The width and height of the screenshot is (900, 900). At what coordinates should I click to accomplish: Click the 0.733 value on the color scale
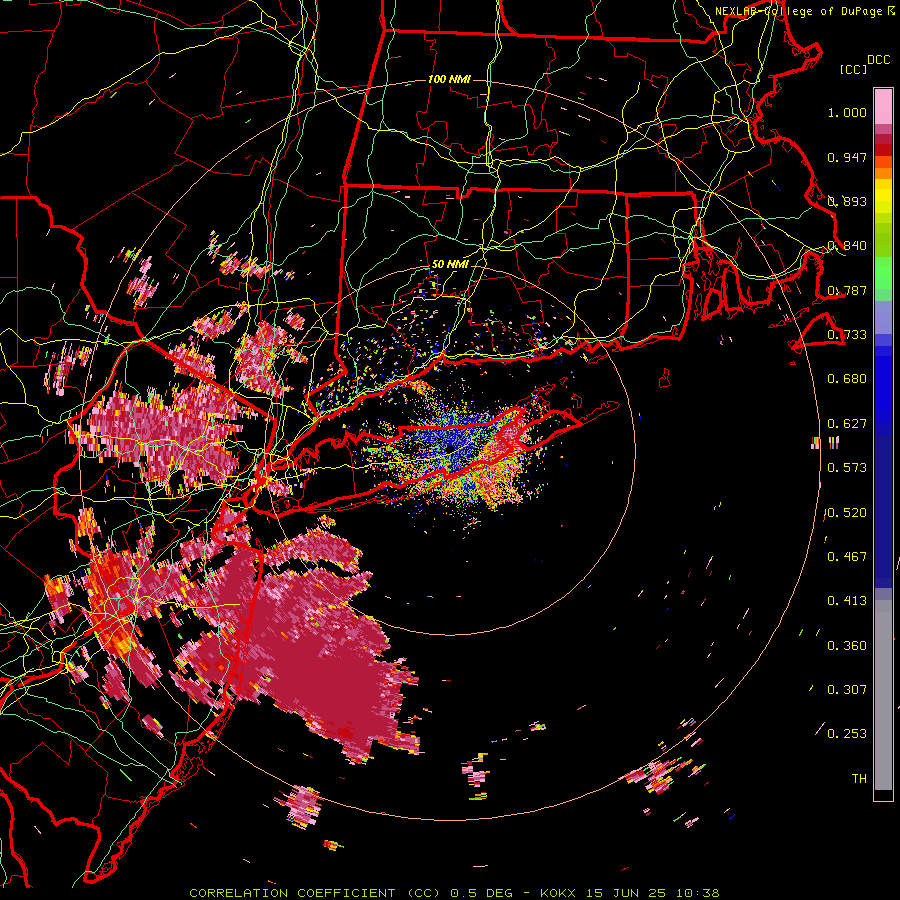click(x=847, y=335)
